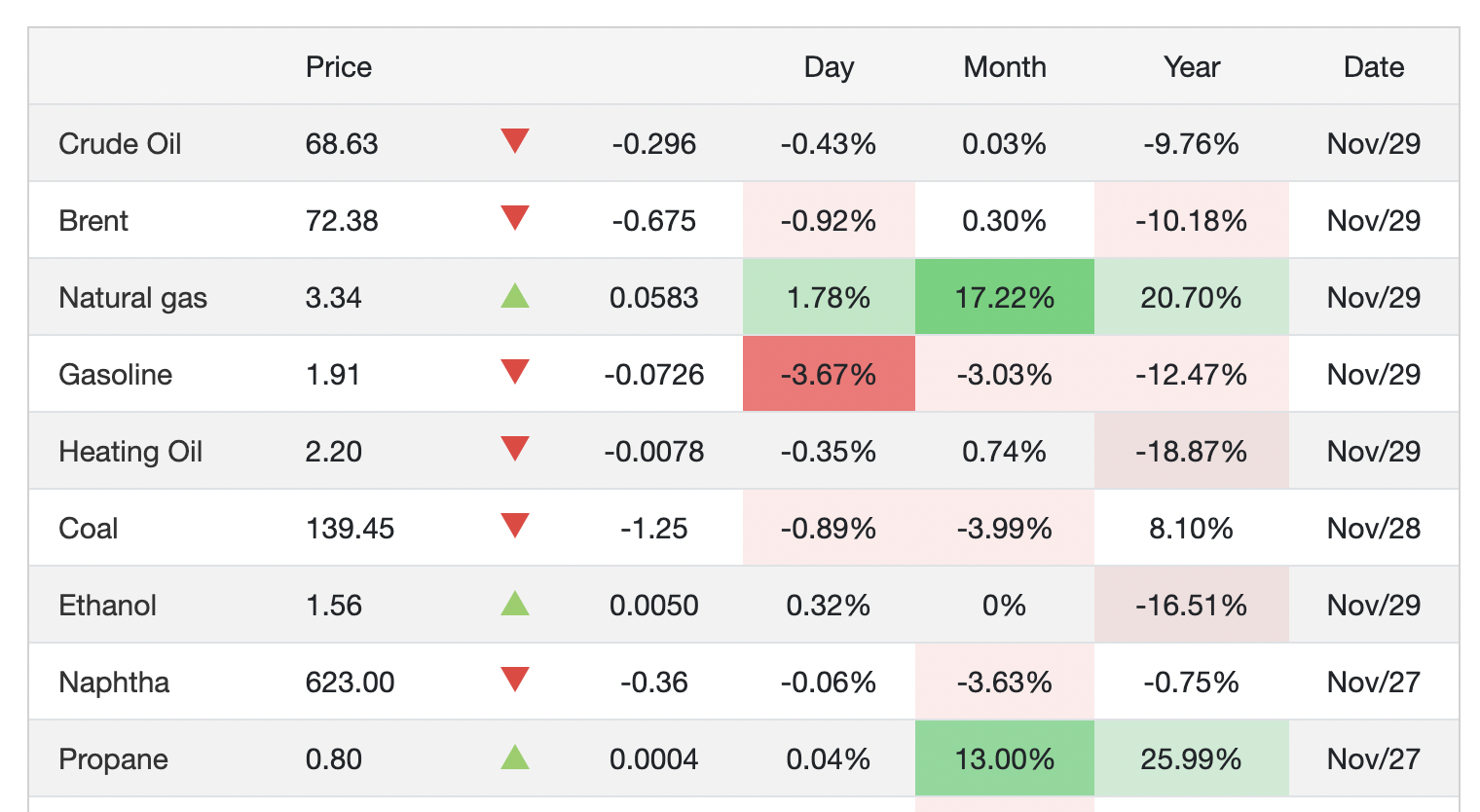
Task: Sort by the Month column header
Action: (x=1005, y=67)
